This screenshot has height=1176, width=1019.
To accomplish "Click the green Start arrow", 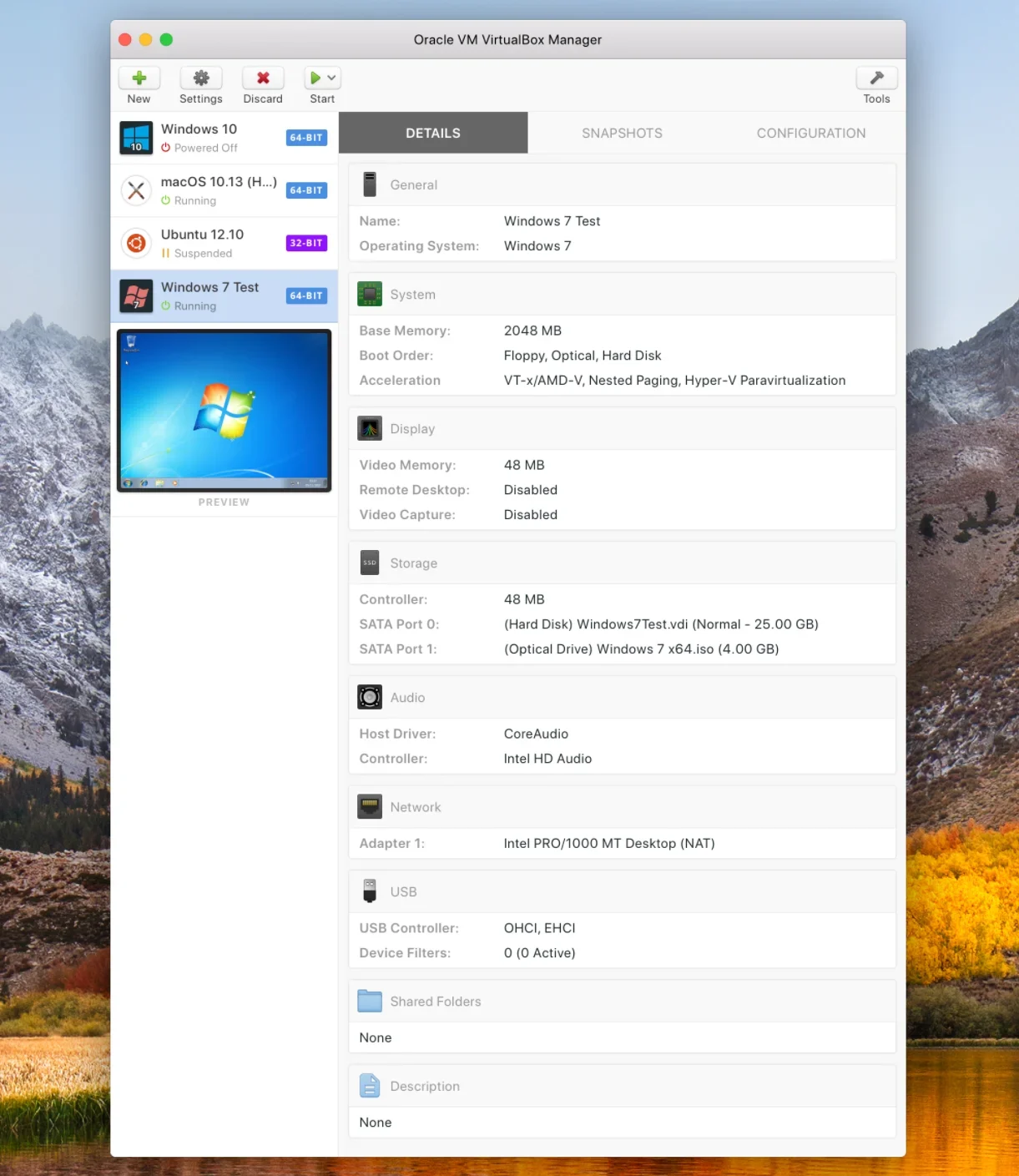I will pyautogui.click(x=315, y=78).
